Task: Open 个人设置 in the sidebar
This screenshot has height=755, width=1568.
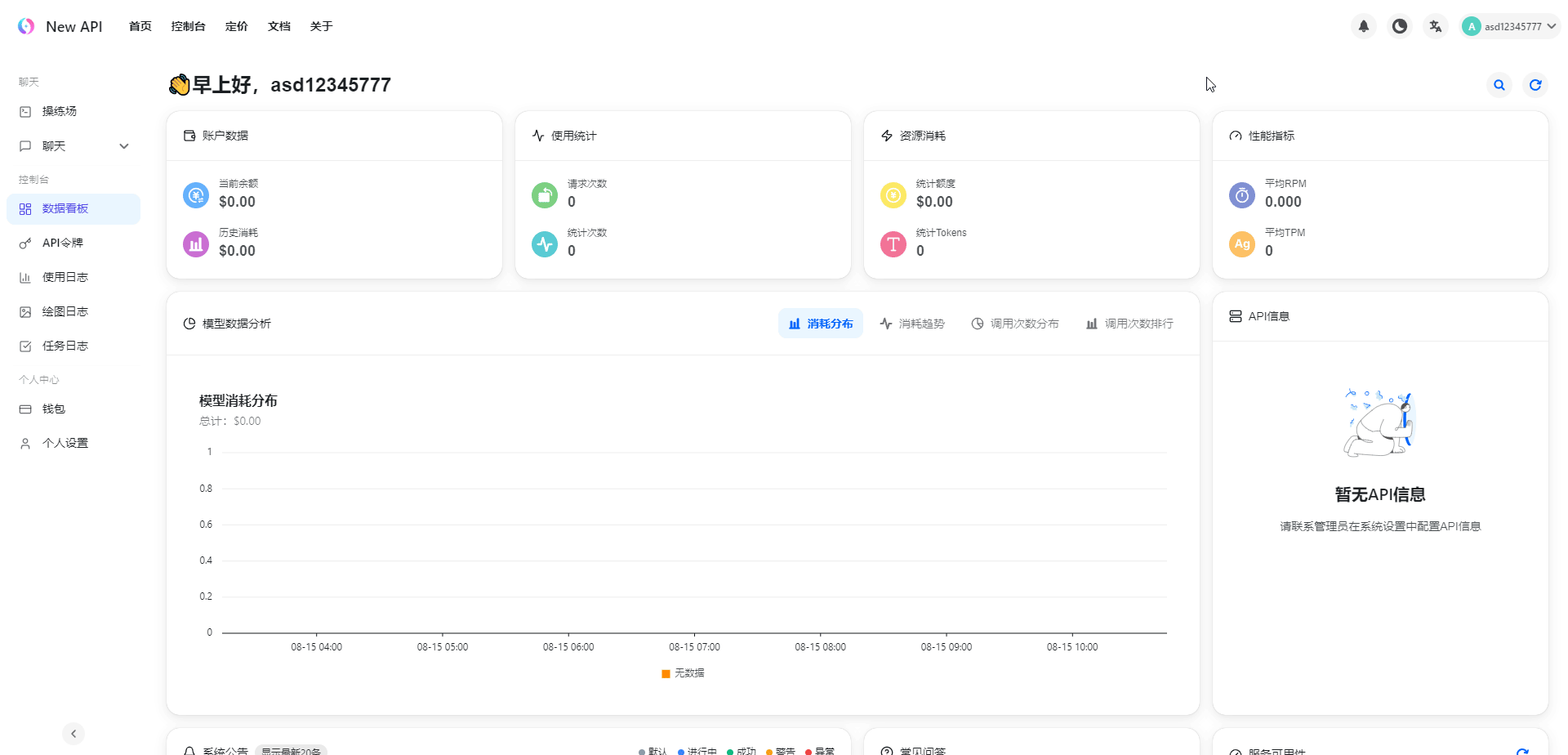Action: [x=65, y=443]
